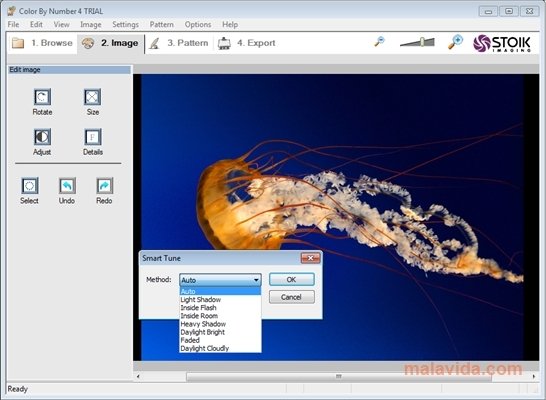This screenshot has height=400, width=546.
Task: Cancel the Smart Tune dialog
Action: coord(291,297)
